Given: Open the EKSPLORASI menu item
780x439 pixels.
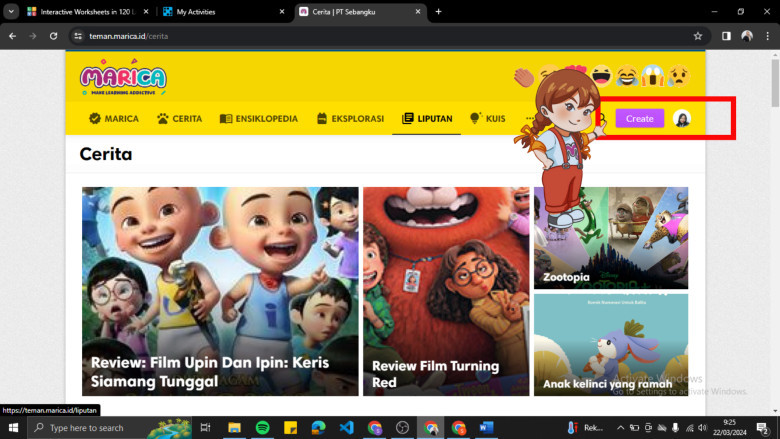Looking at the screenshot, I should pos(350,118).
